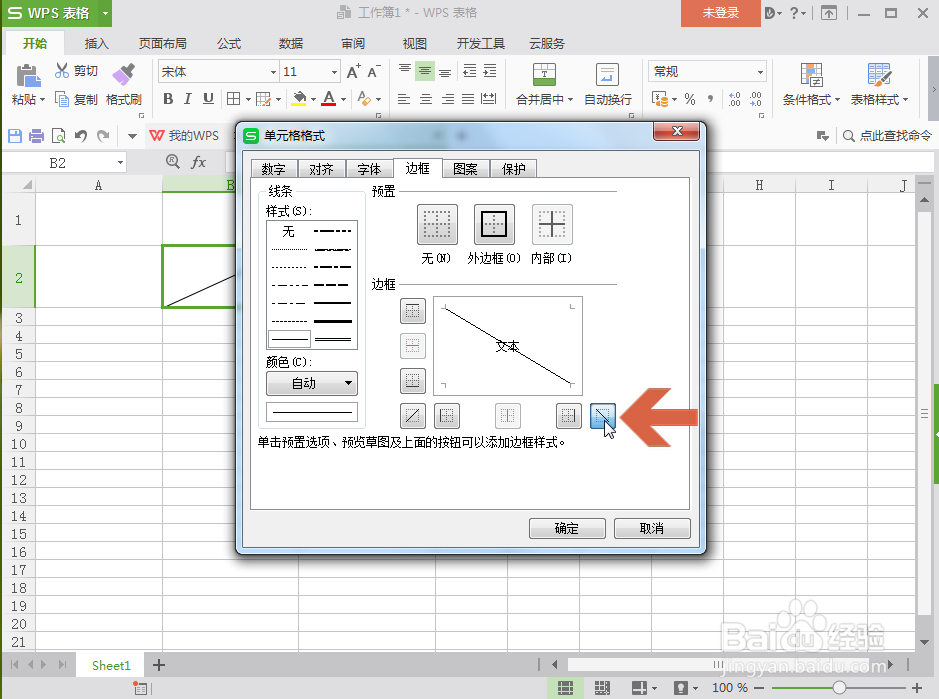This screenshot has width=939, height=699.
Task: Click the zoom in plus button
Action: [917, 688]
